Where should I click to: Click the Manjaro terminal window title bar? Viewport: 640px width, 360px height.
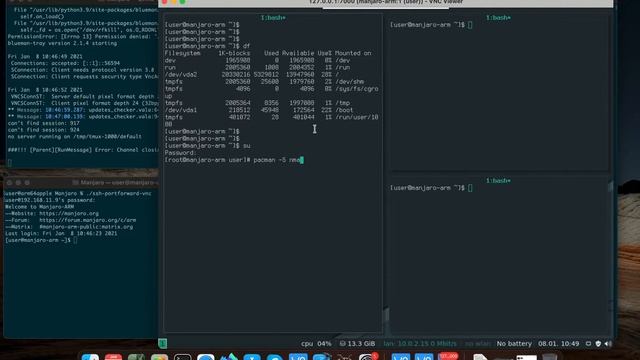coord(81,182)
